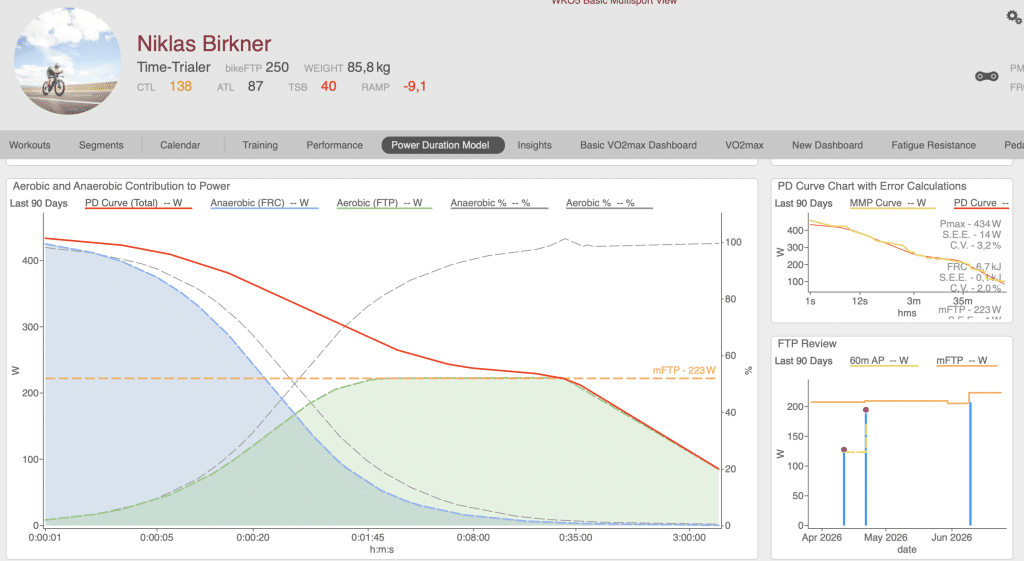1024x561 pixels.
Task: Open the Training tab
Action: click(260, 145)
